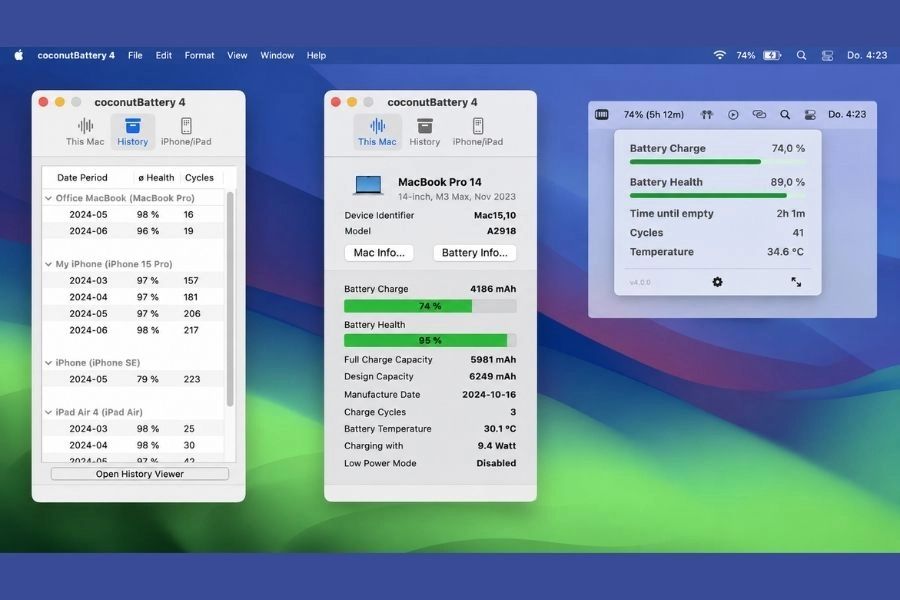Click the Date Period column header
The width and height of the screenshot is (900, 600).
[x=82, y=177]
